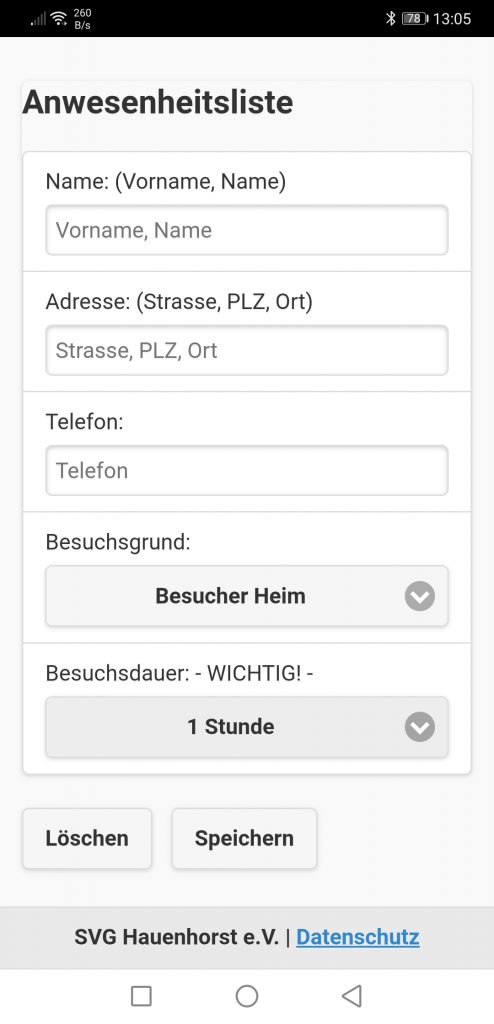This screenshot has height=1024, width=494.
Task: Focus the Strasse, PLZ, Ort address field
Action: point(247,350)
